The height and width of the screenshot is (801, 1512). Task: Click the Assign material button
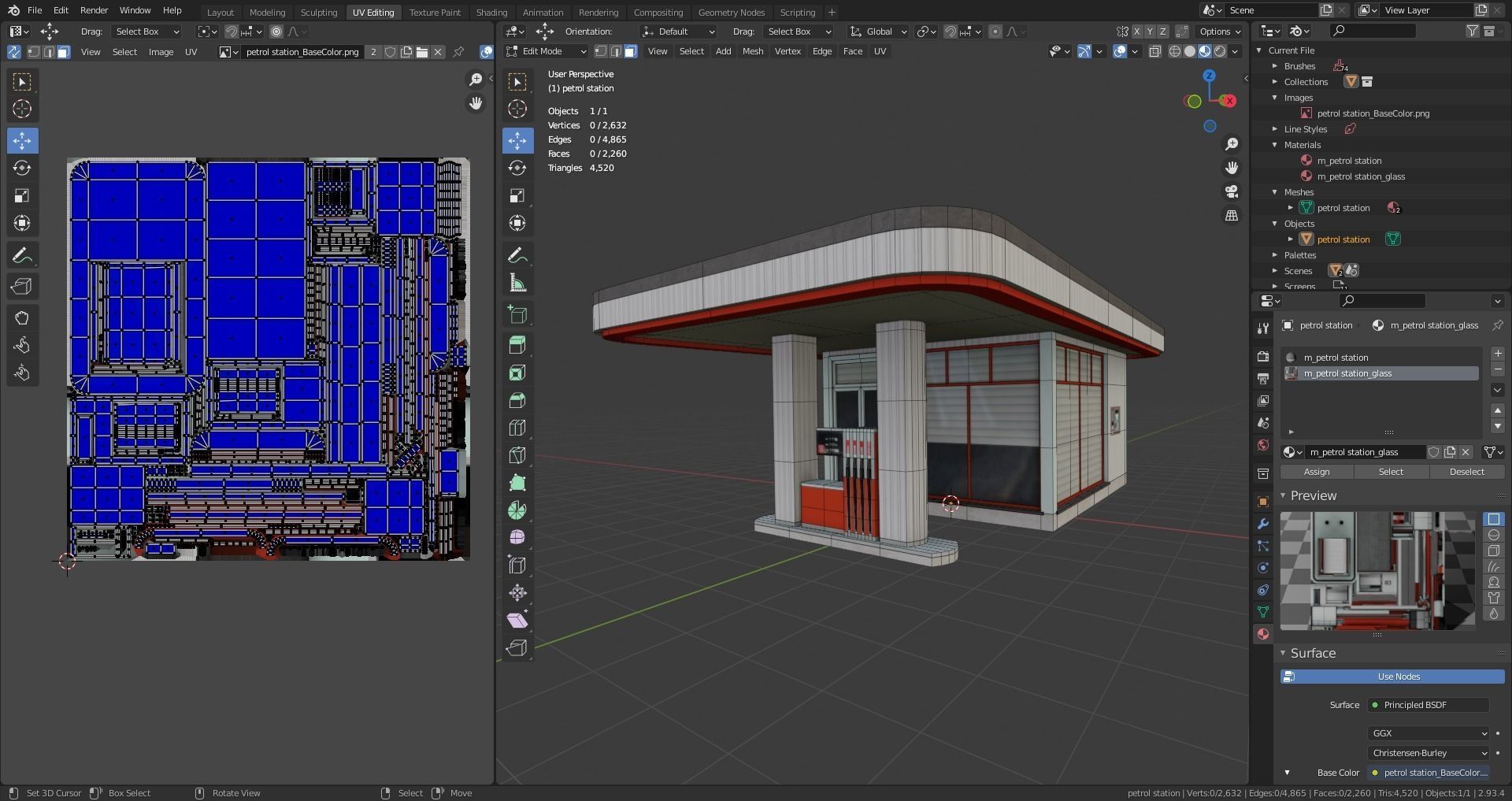1317,472
